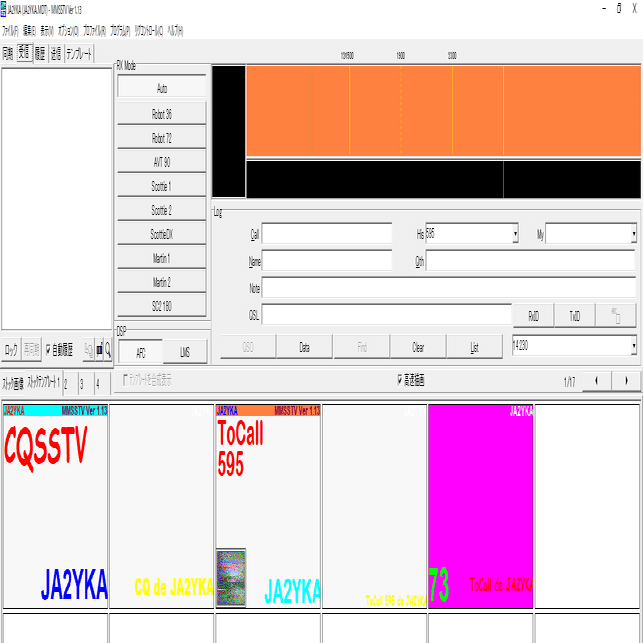Screen dimensions: 643x643
Task: Switch to the 送信 tab
Action: pos(56,53)
